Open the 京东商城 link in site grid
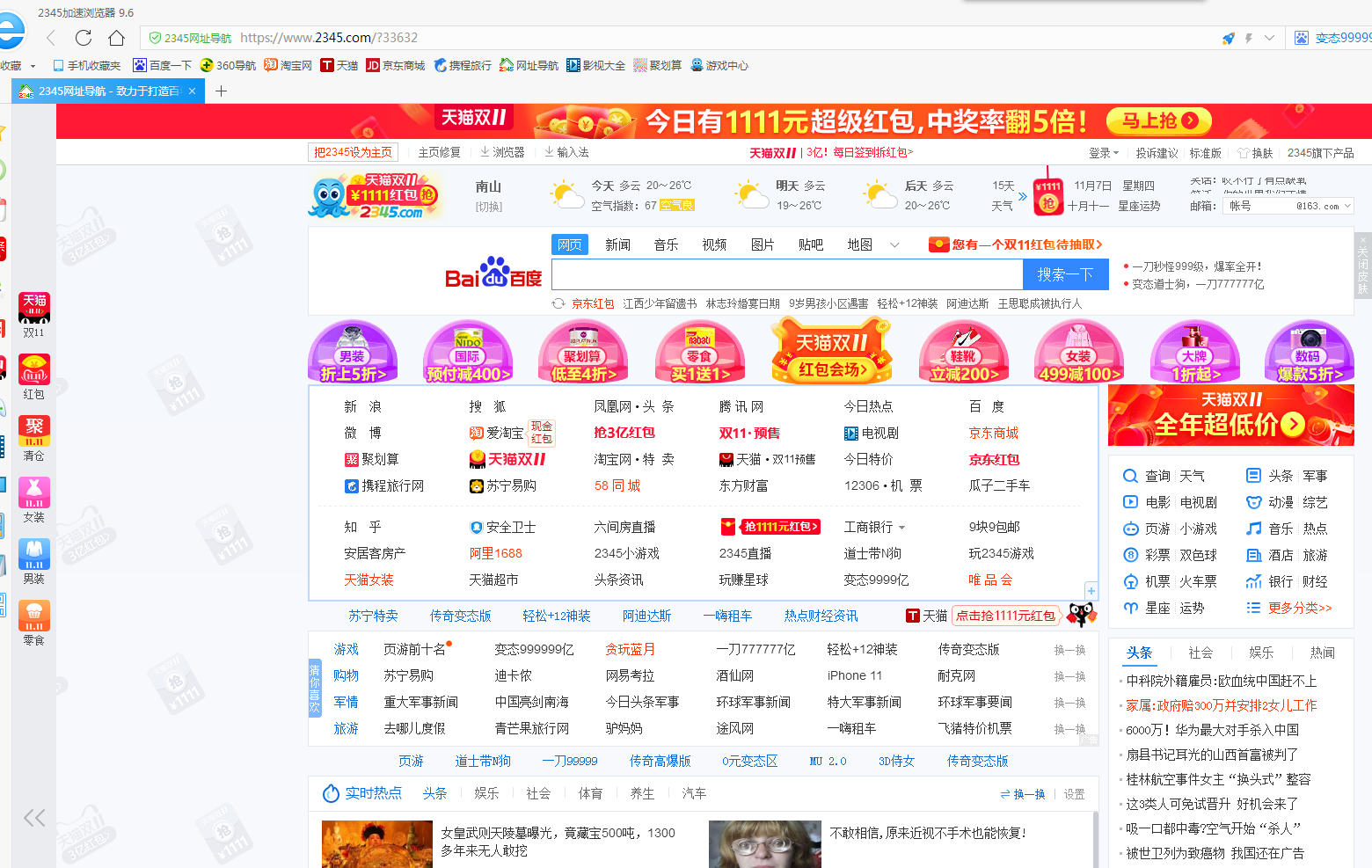 coord(993,433)
